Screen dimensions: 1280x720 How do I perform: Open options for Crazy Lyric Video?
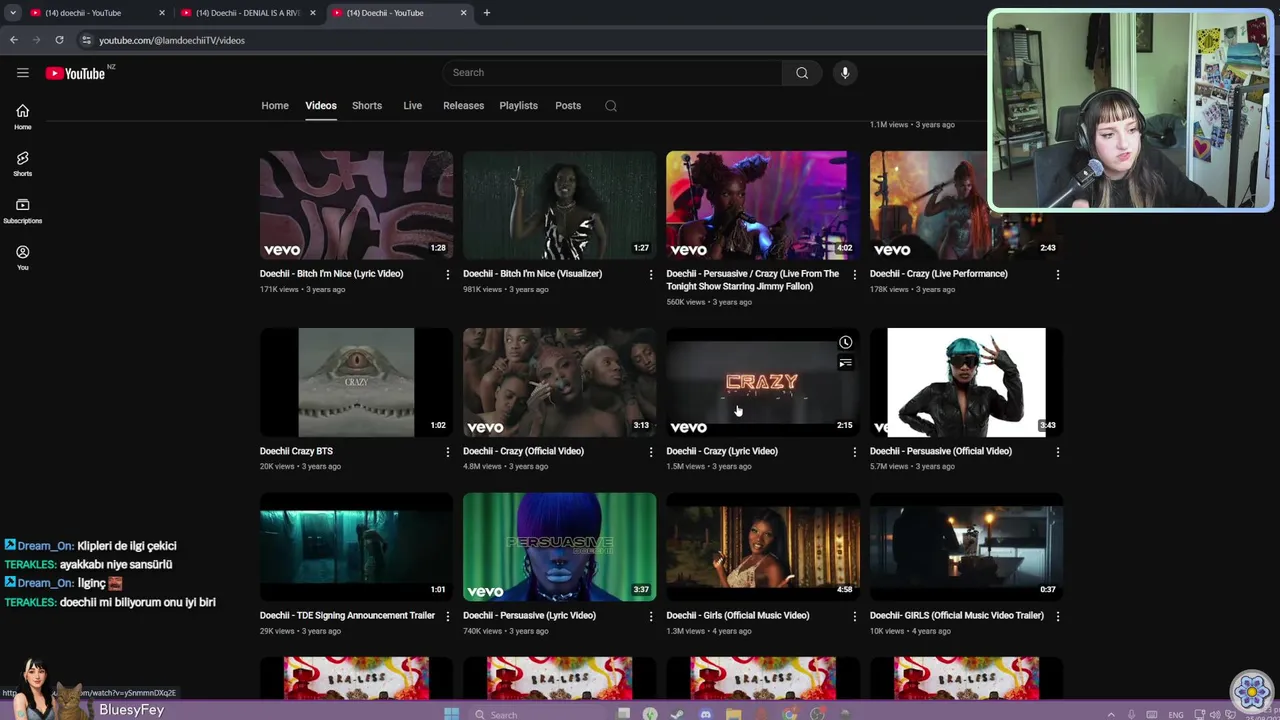854,452
